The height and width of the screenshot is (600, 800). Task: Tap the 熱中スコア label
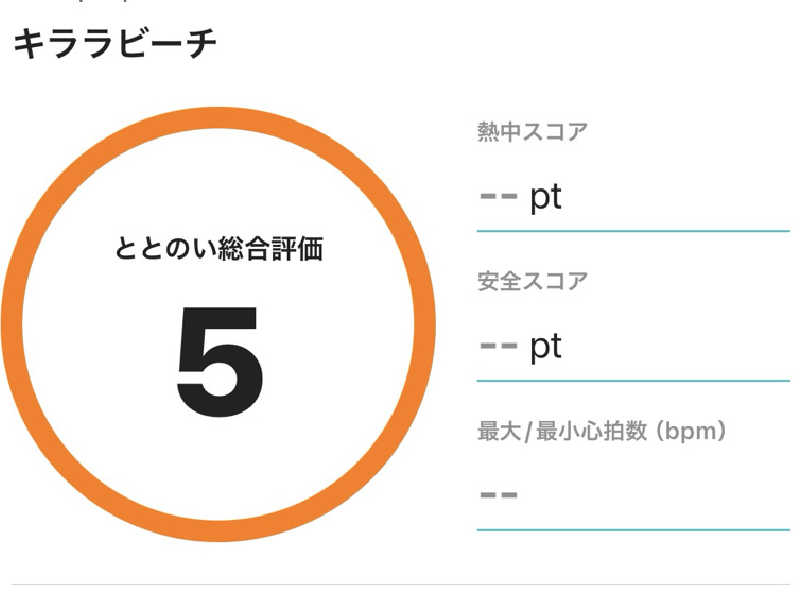click(531, 132)
